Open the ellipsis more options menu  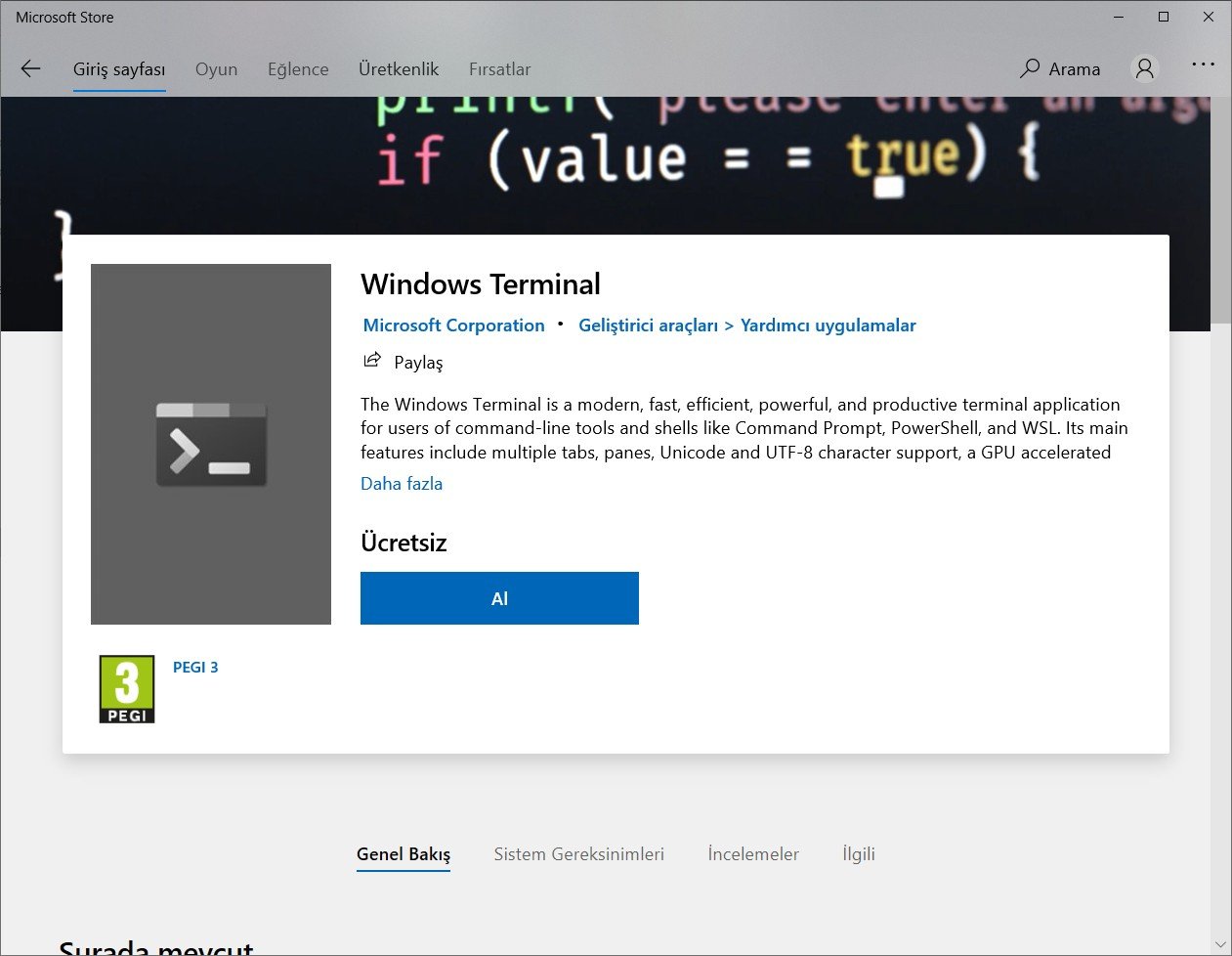pyautogui.click(x=1203, y=65)
